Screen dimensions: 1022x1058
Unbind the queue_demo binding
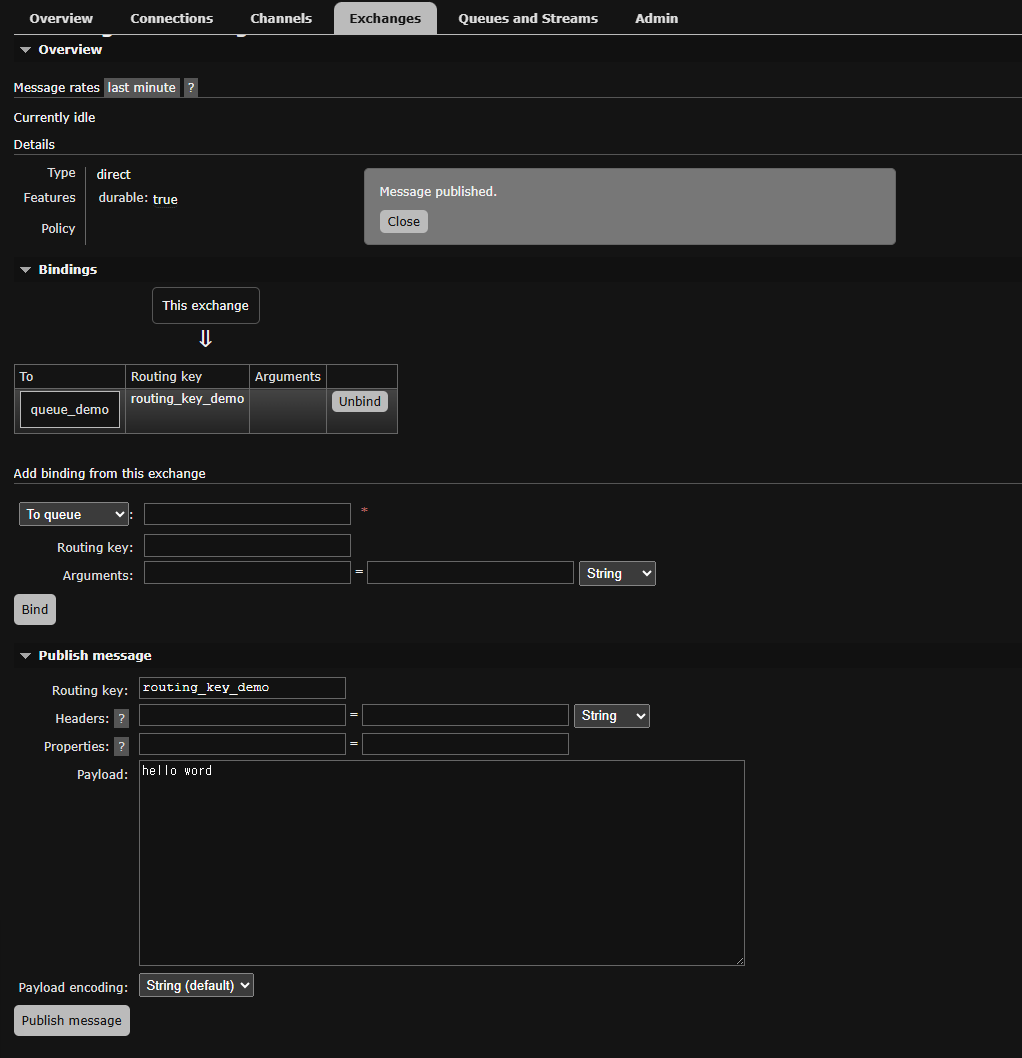[360, 401]
